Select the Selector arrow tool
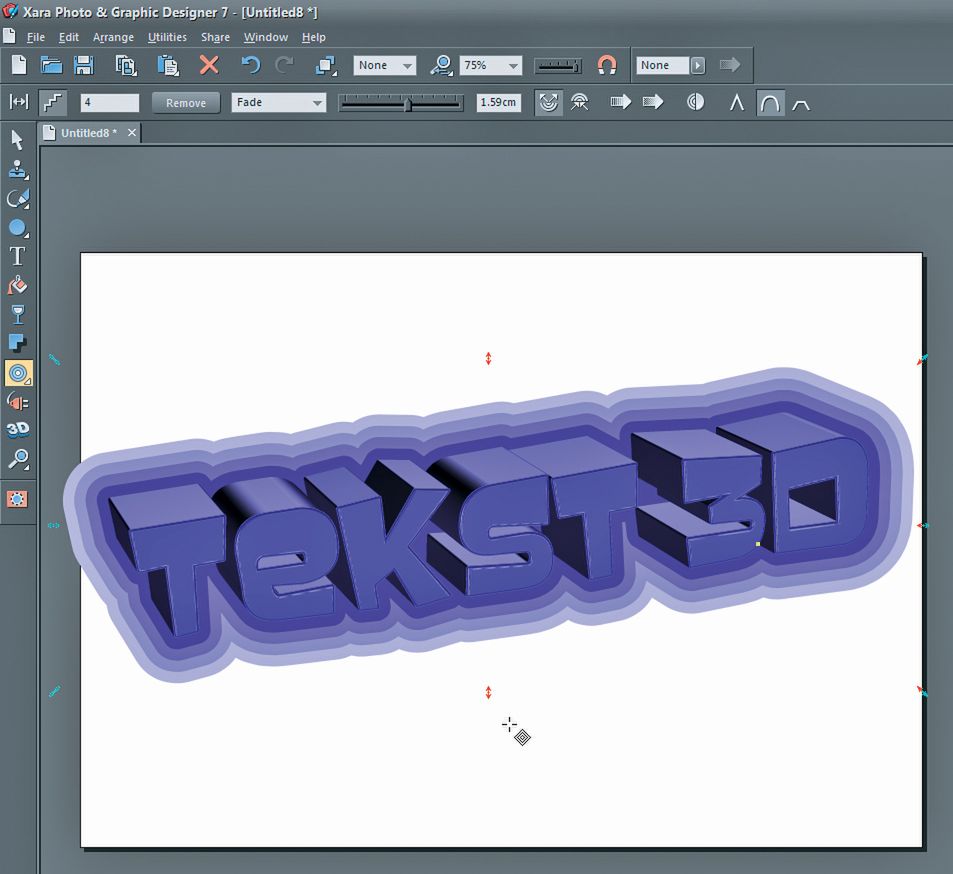This screenshot has height=874, width=953. click(x=17, y=140)
